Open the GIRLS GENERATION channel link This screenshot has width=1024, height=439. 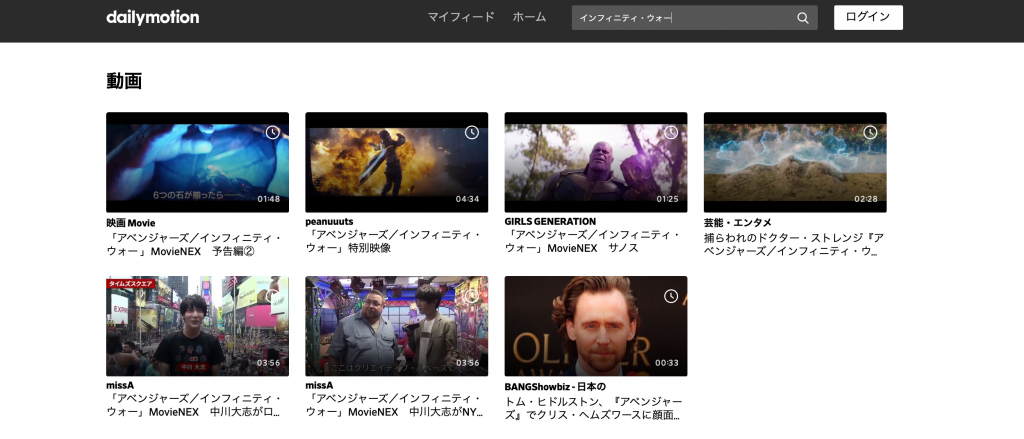pyautogui.click(x=550, y=221)
